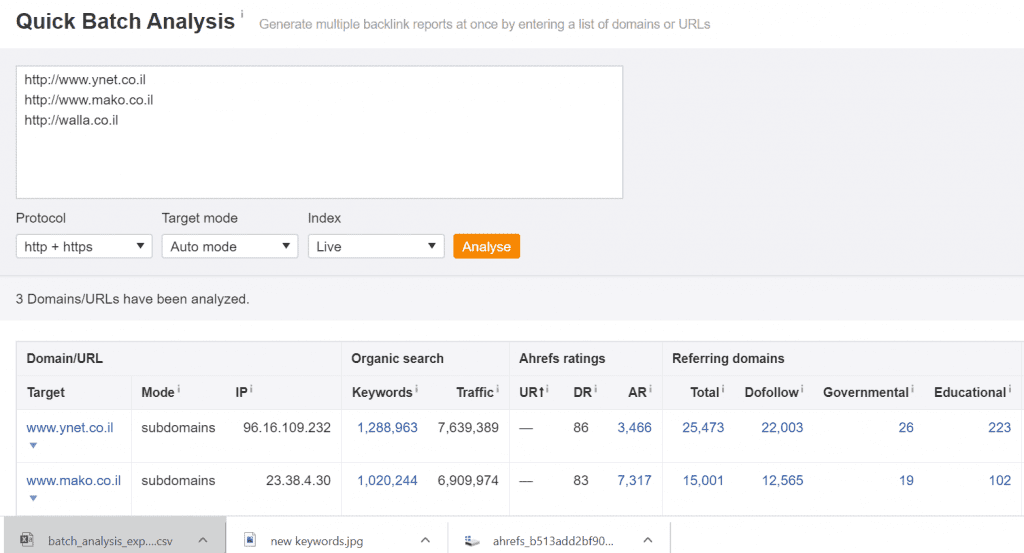Click the file icon of new keywords.jpg
1024x553 pixels.
point(249,539)
